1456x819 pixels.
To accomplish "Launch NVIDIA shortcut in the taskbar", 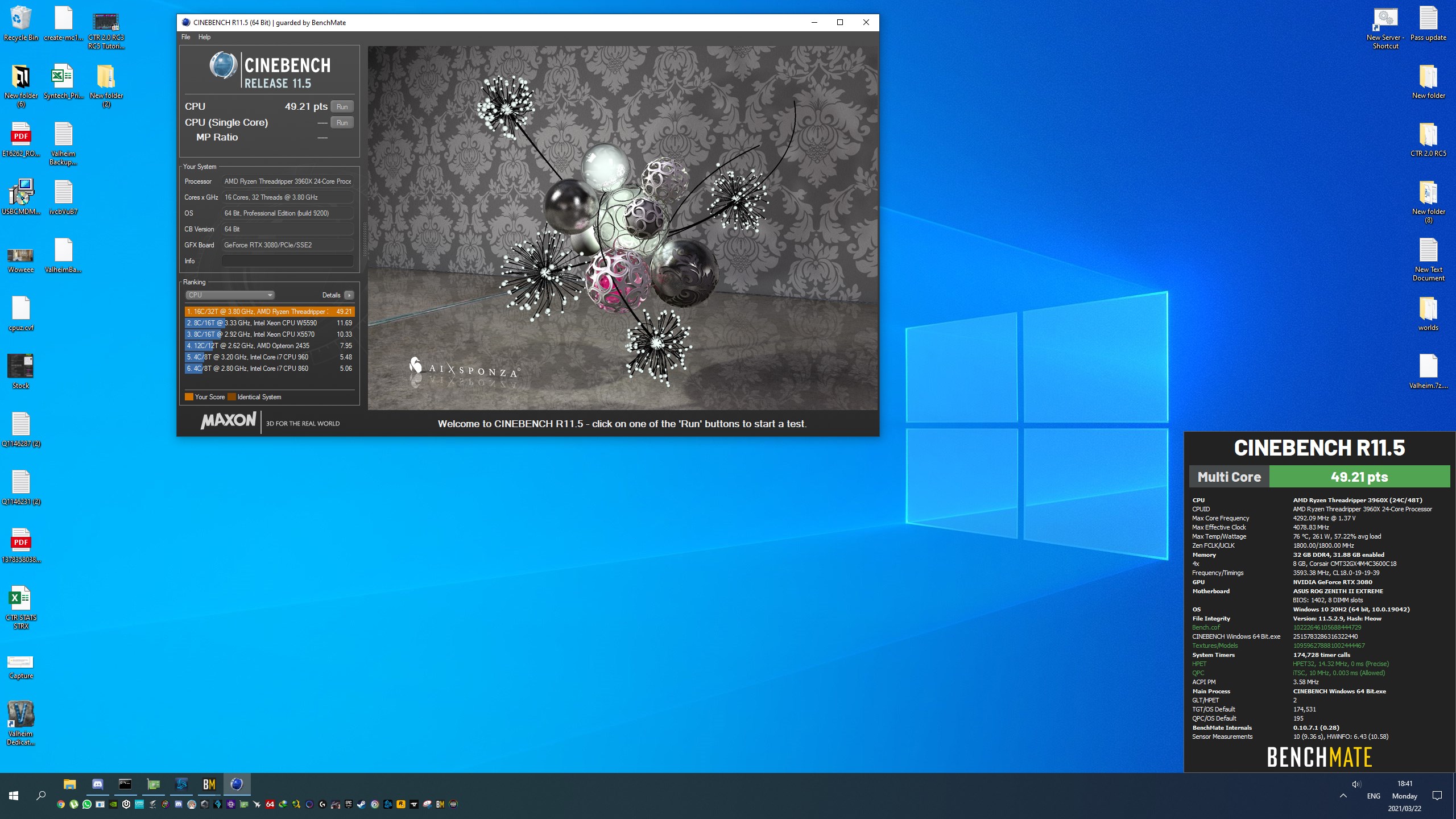I will (x=113, y=804).
